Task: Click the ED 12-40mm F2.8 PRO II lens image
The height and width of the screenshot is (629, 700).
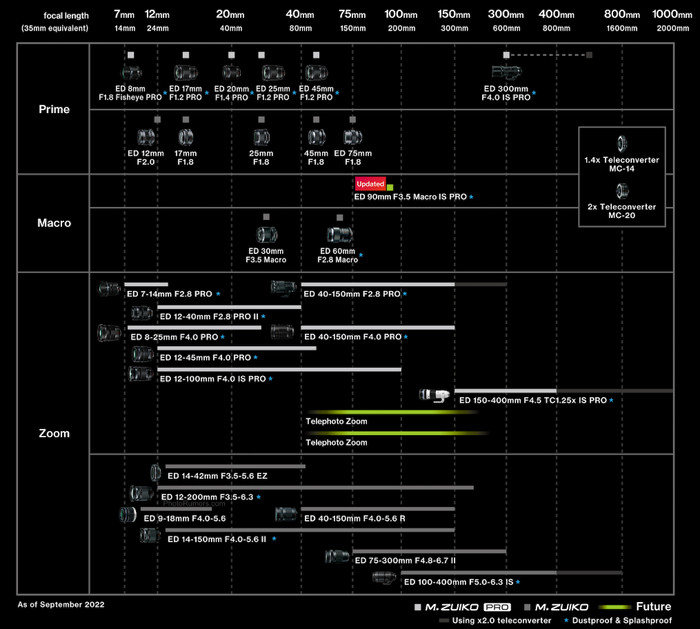Action: coord(142,313)
